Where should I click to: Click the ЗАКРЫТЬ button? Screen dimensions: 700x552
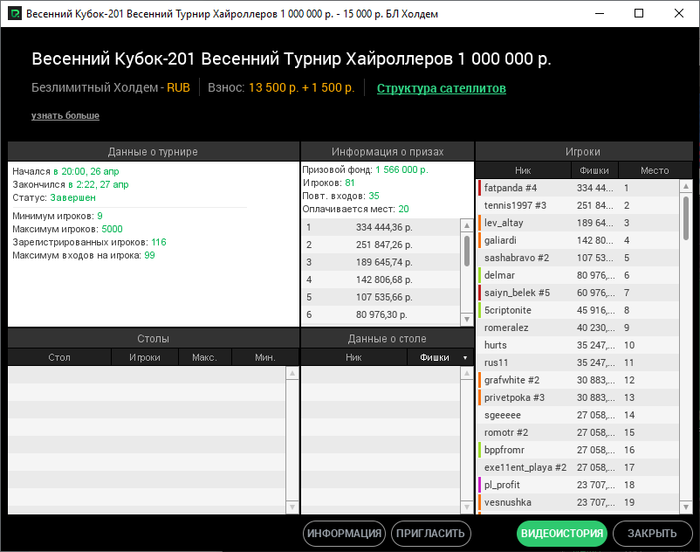pos(652,533)
